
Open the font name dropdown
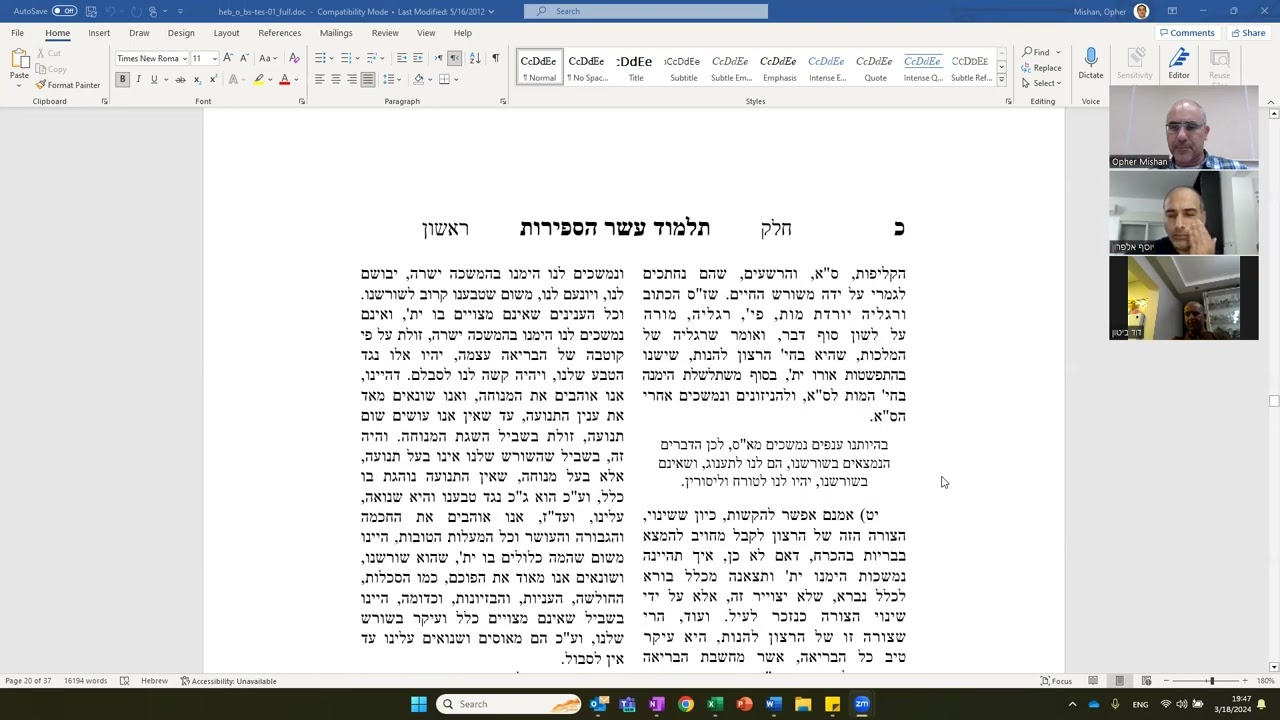(x=185, y=58)
